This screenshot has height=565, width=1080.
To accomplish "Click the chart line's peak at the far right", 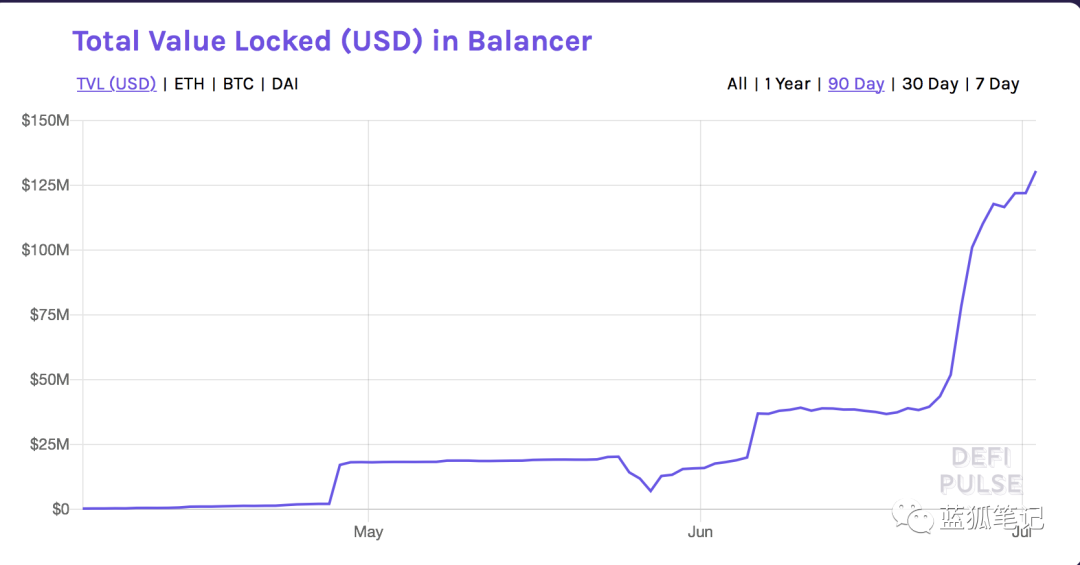I will (x=1035, y=172).
